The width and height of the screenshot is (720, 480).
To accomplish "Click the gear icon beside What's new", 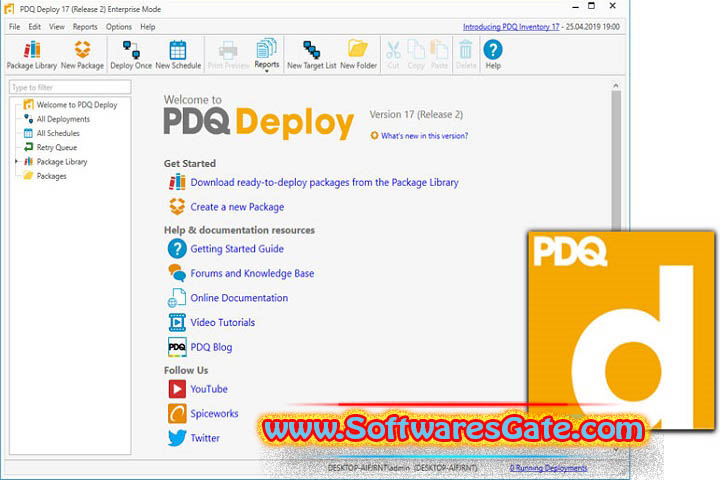I will [374, 136].
